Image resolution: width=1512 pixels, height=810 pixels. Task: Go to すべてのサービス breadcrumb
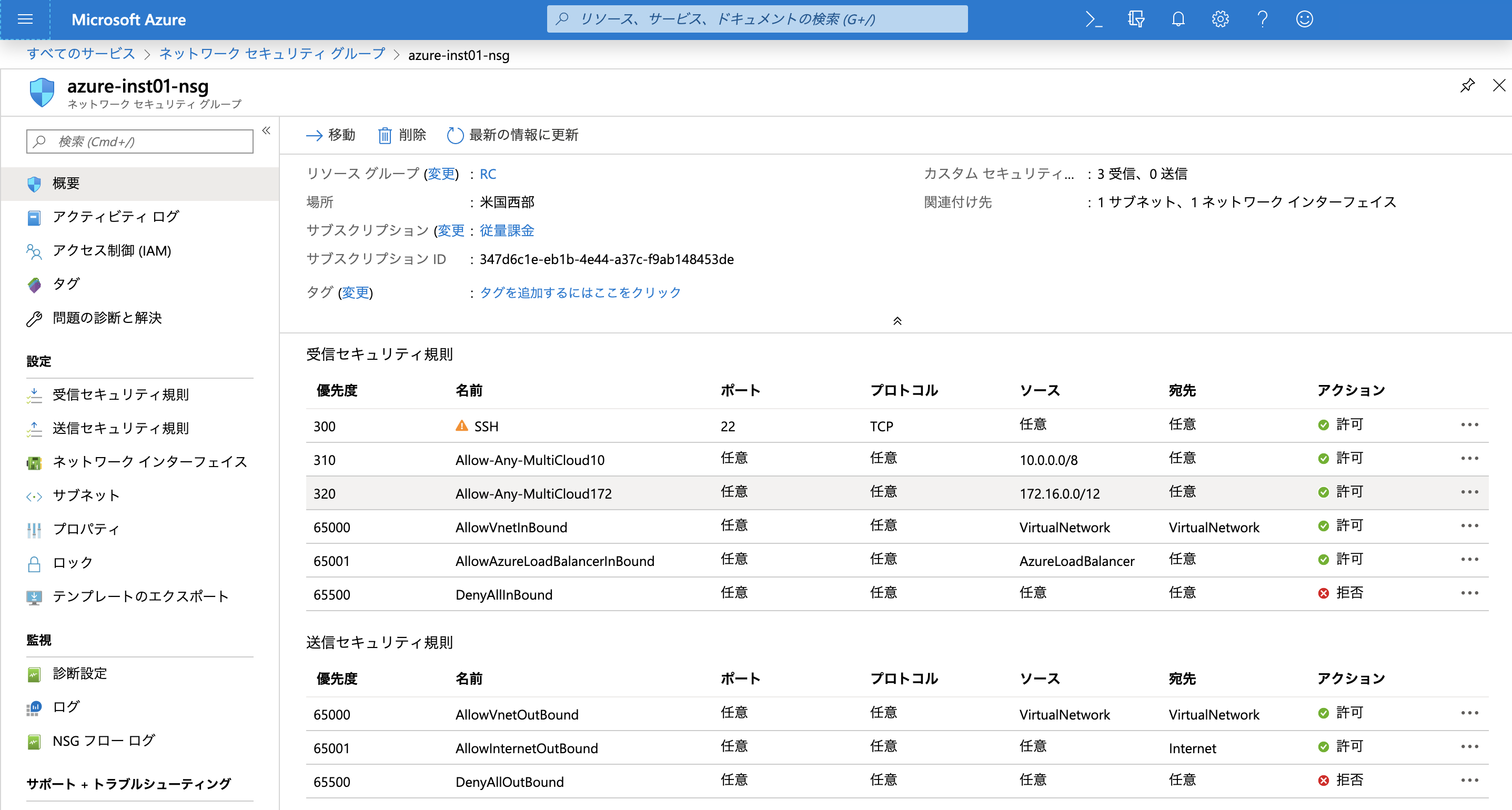(81, 54)
